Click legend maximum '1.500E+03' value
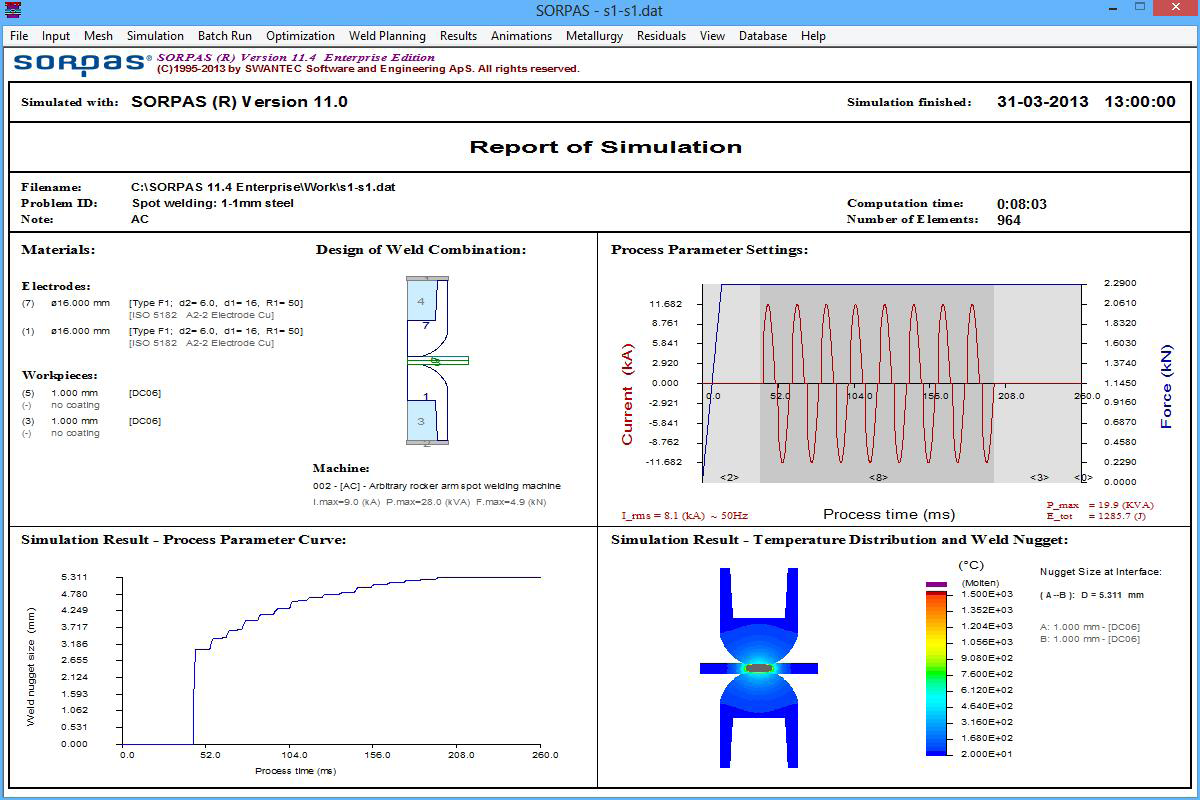Image resolution: width=1200 pixels, height=800 pixels. pos(985,594)
